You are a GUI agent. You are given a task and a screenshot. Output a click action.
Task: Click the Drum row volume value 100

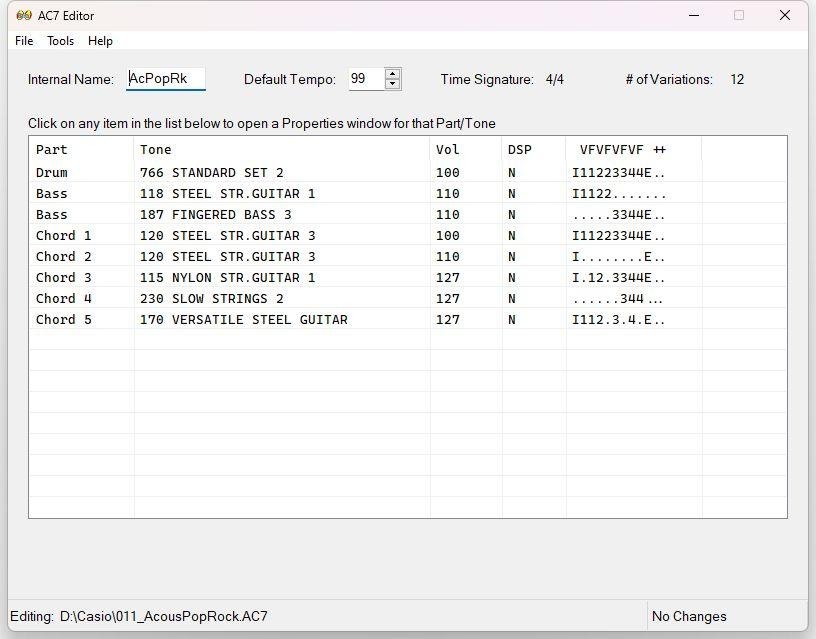click(447, 172)
